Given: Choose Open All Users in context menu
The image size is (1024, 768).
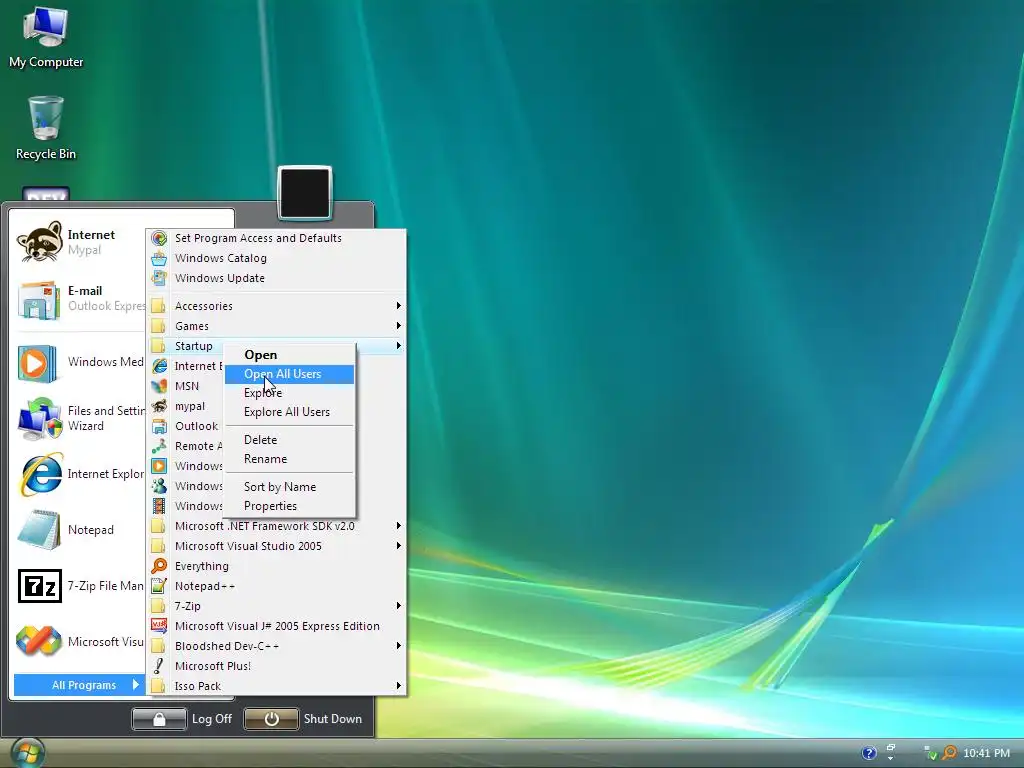Looking at the screenshot, I should pos(289,374).
